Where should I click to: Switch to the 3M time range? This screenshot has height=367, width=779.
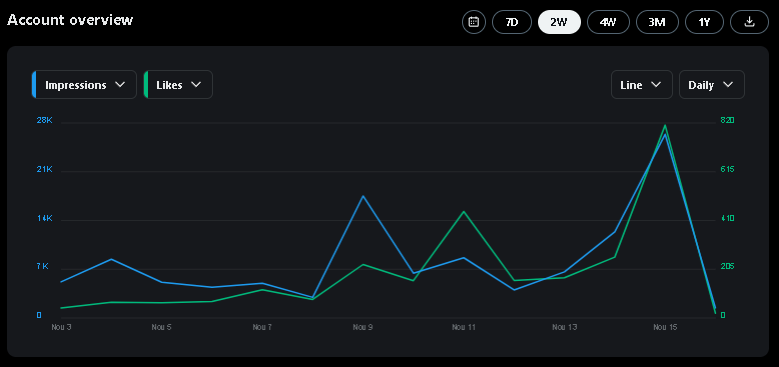657,22
